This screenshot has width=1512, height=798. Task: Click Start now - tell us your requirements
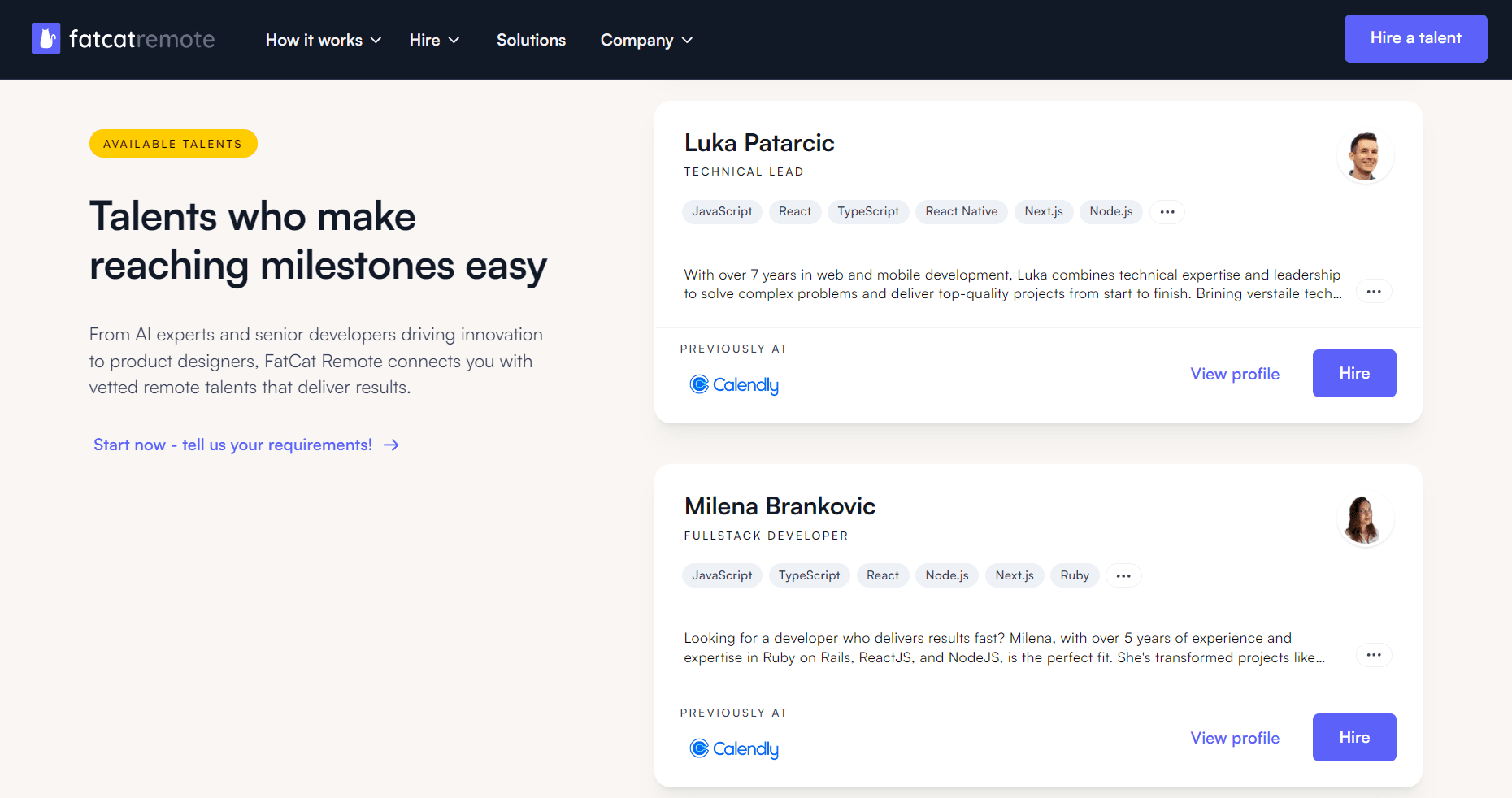click(x=232, y=445)
